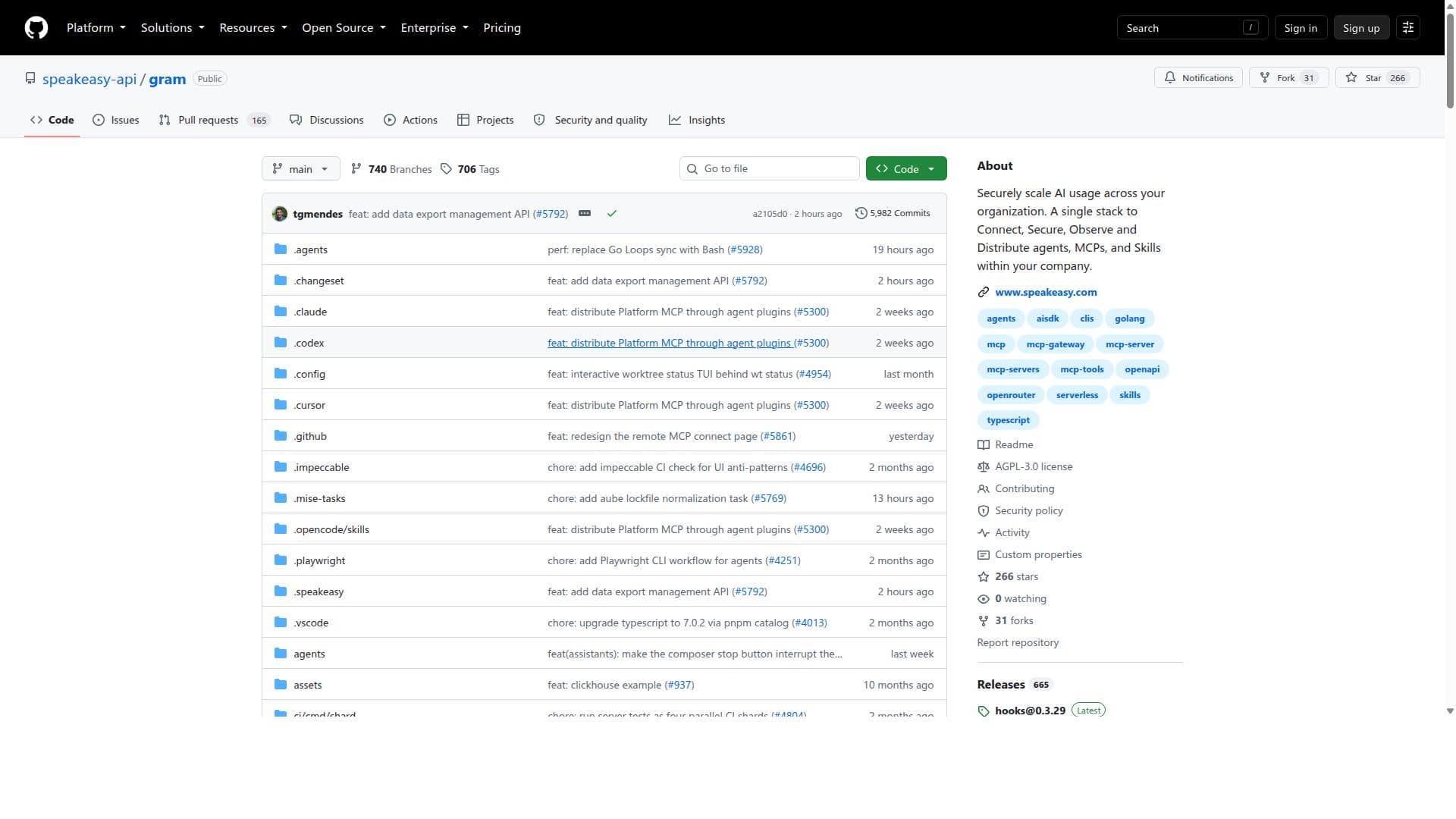
Task: Open the .github folder icon
Action: point(281,436)
